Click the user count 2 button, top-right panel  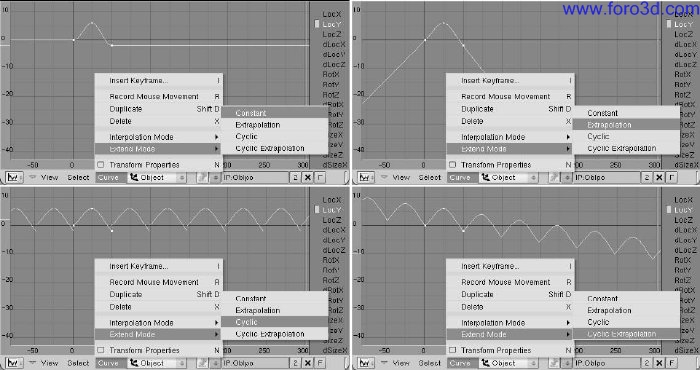point(647,178)
